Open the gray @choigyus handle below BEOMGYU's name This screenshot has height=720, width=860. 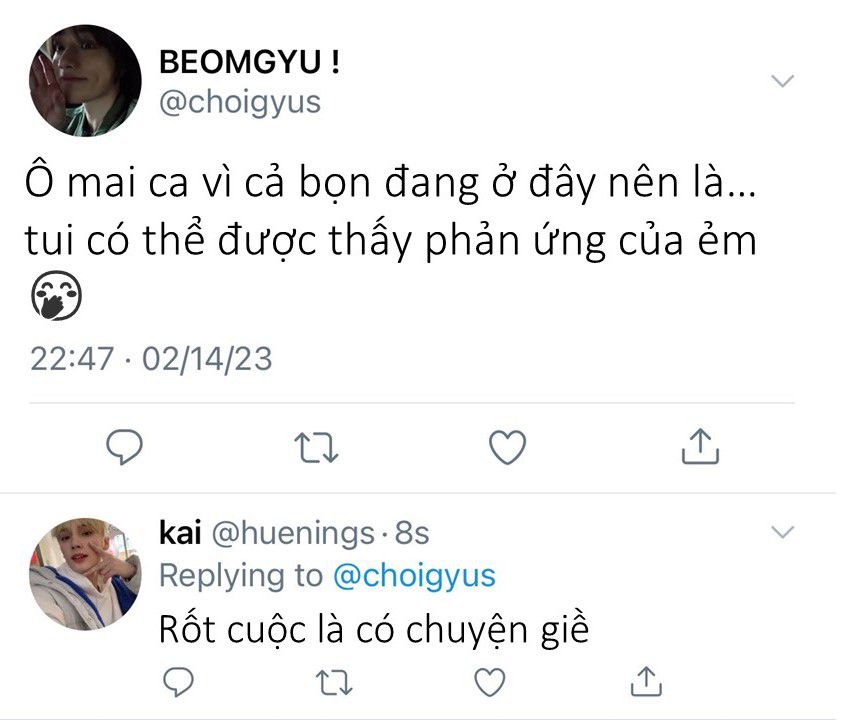pyautogui.click(x=240, y=102)
